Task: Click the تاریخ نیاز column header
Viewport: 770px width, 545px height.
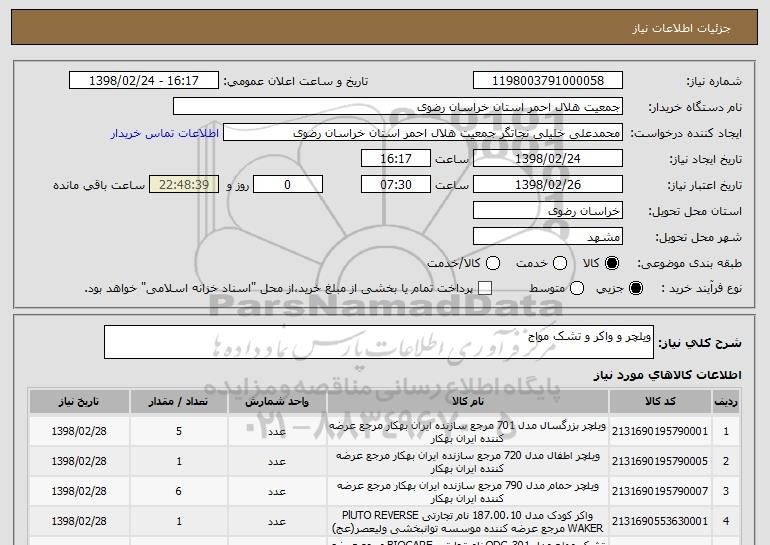Action: [x=79, y=402]
